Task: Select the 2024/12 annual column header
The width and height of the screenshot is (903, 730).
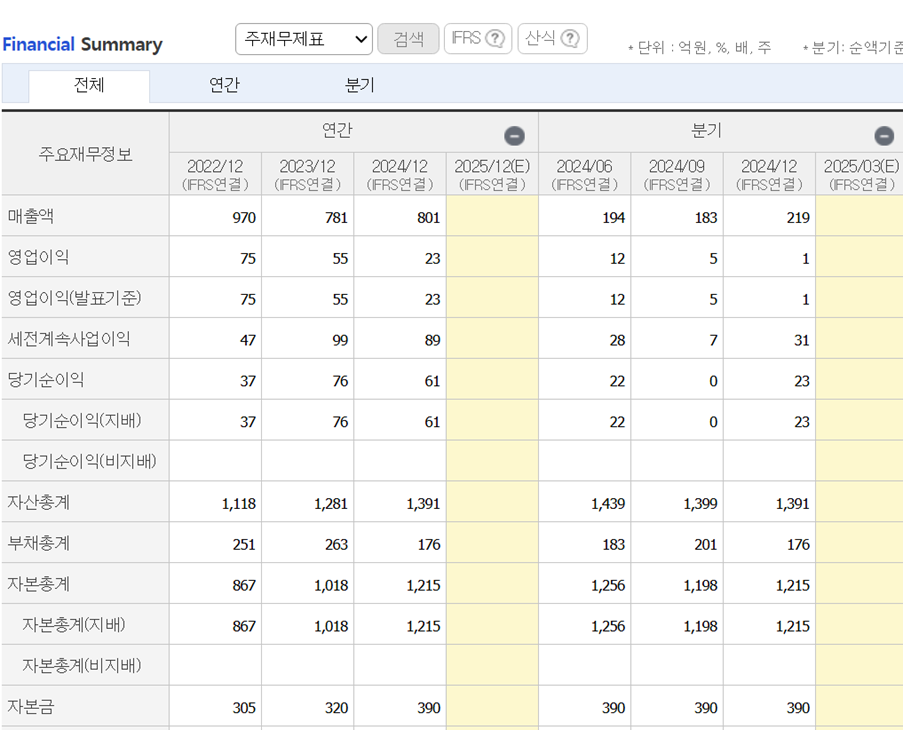Action: click(400, 173)
